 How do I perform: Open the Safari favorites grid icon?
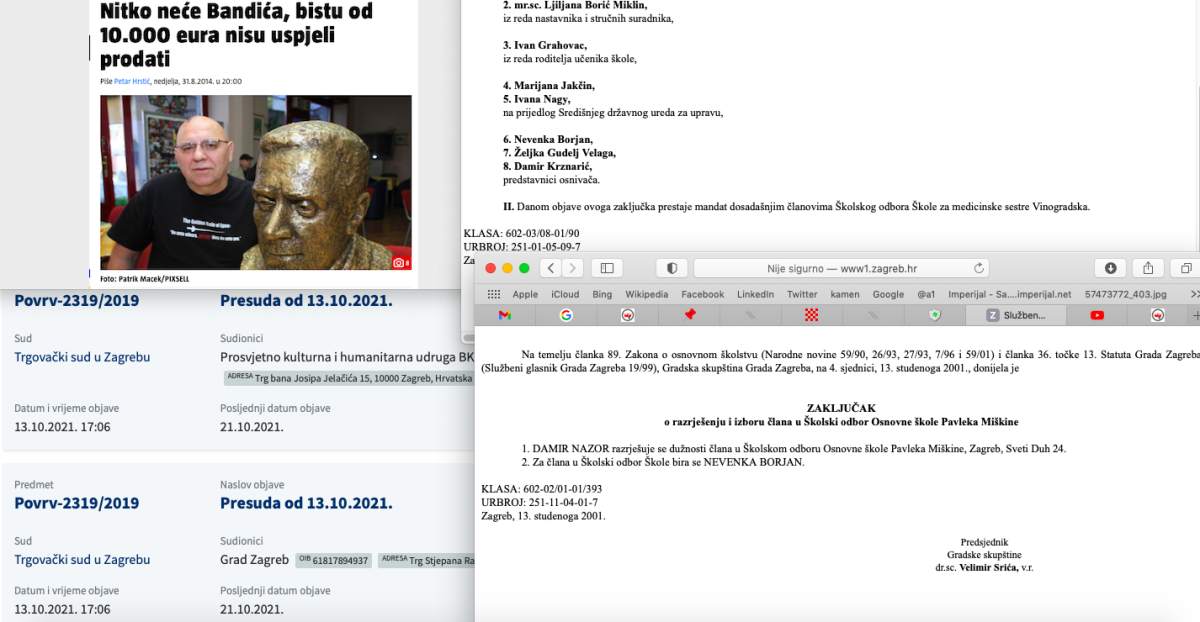click(x=493, y=294)
